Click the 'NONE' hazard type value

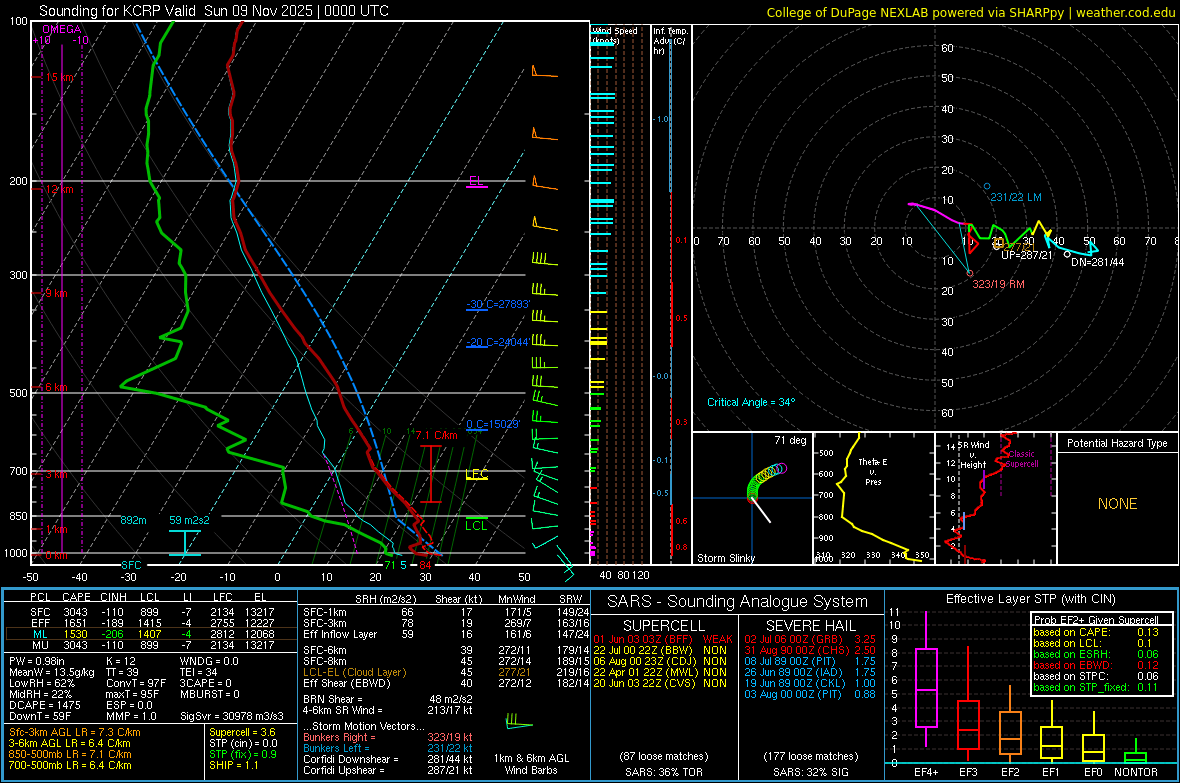(1118, 504)
